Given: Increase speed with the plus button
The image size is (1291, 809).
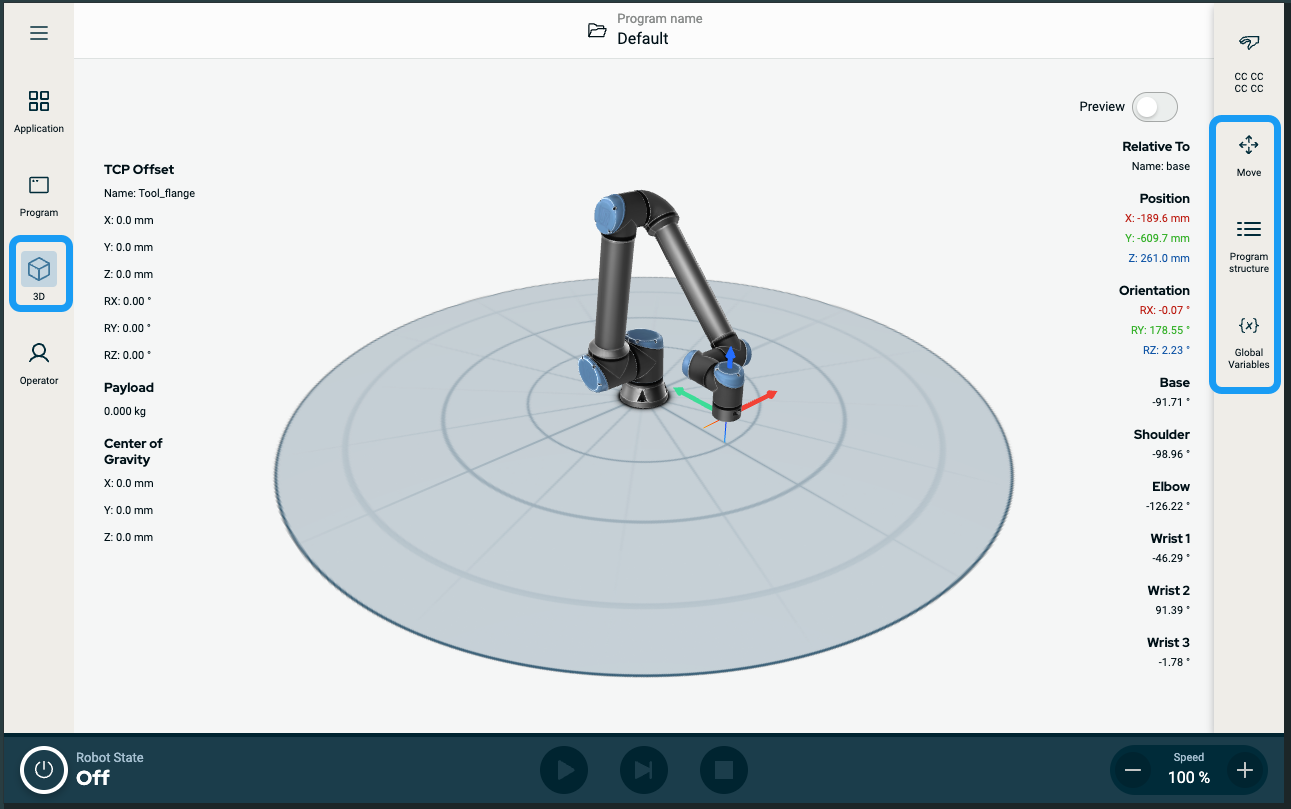Looking at the screenshot, I should pos(1244,770).
